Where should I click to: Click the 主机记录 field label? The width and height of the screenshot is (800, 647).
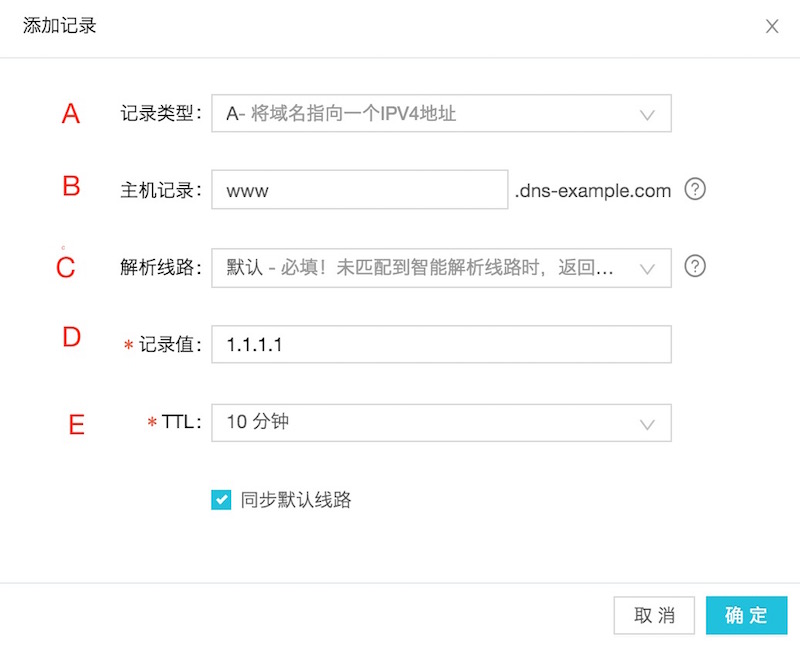coord(160,190)
